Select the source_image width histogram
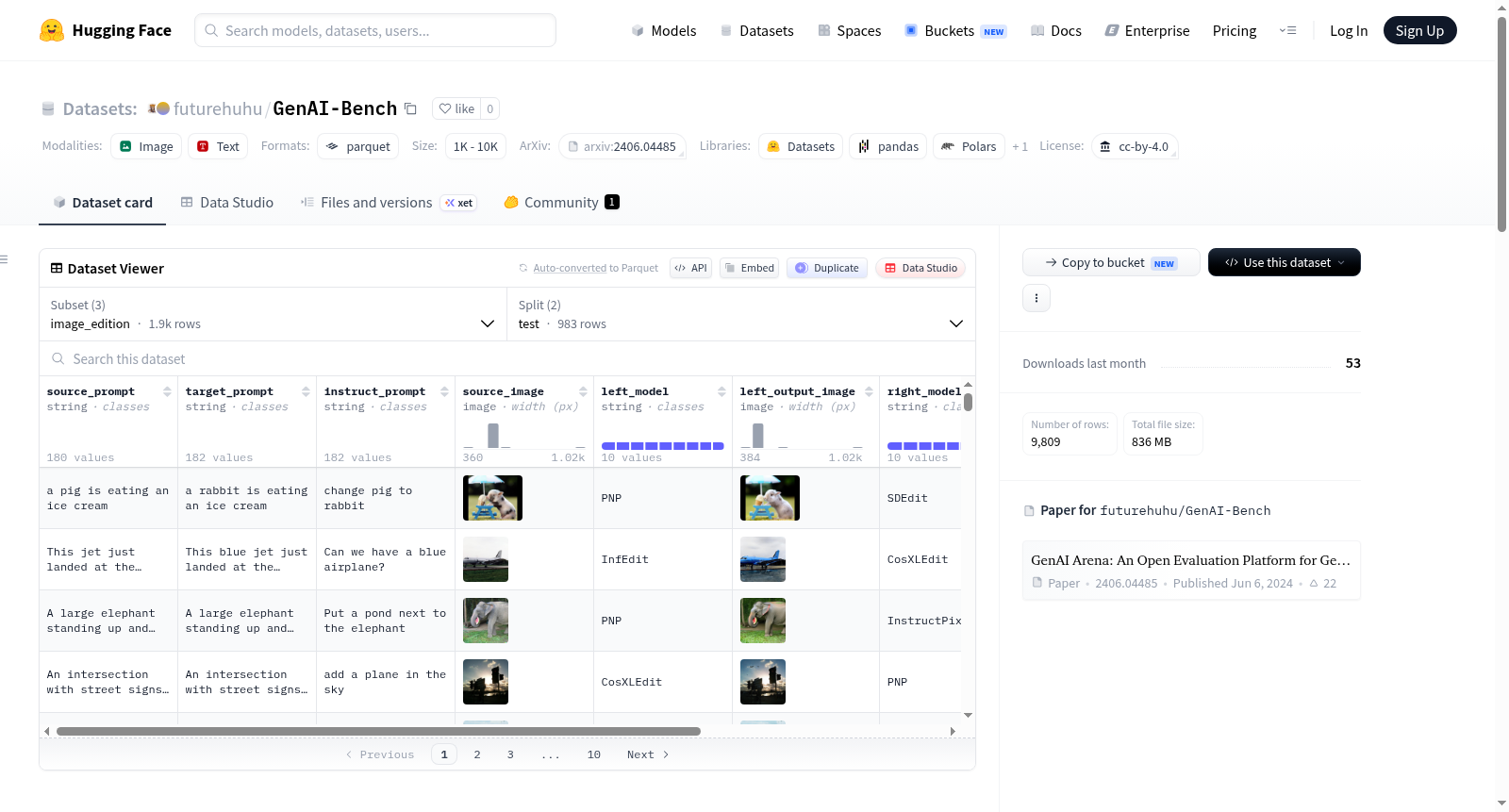Image resolution: width=1509 pixels, height=812 pixels. click(x=523, y=435)
